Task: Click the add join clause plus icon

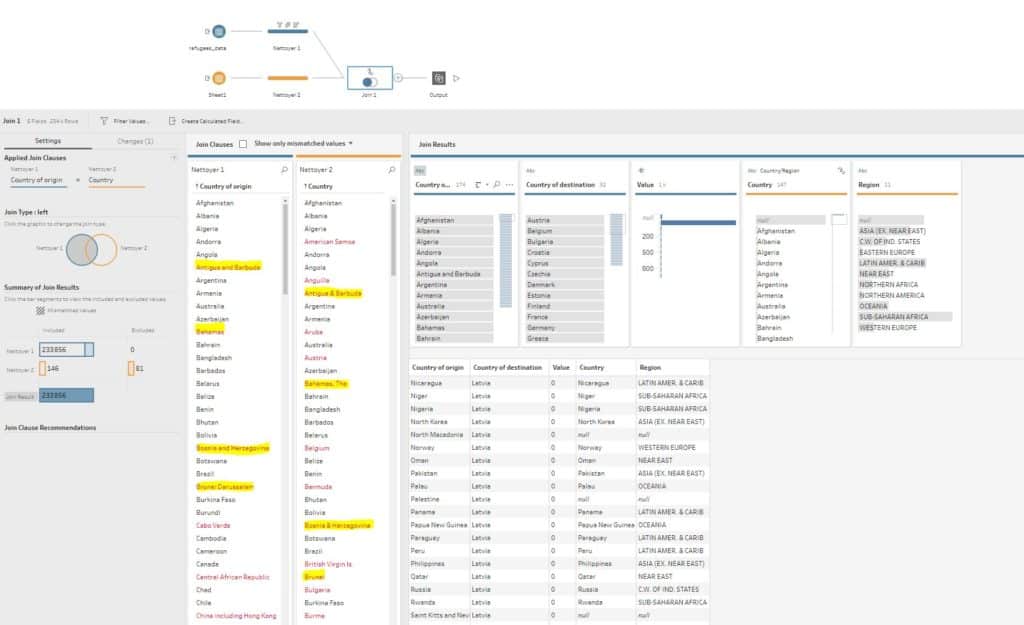Action: click(x=174, y=157)
